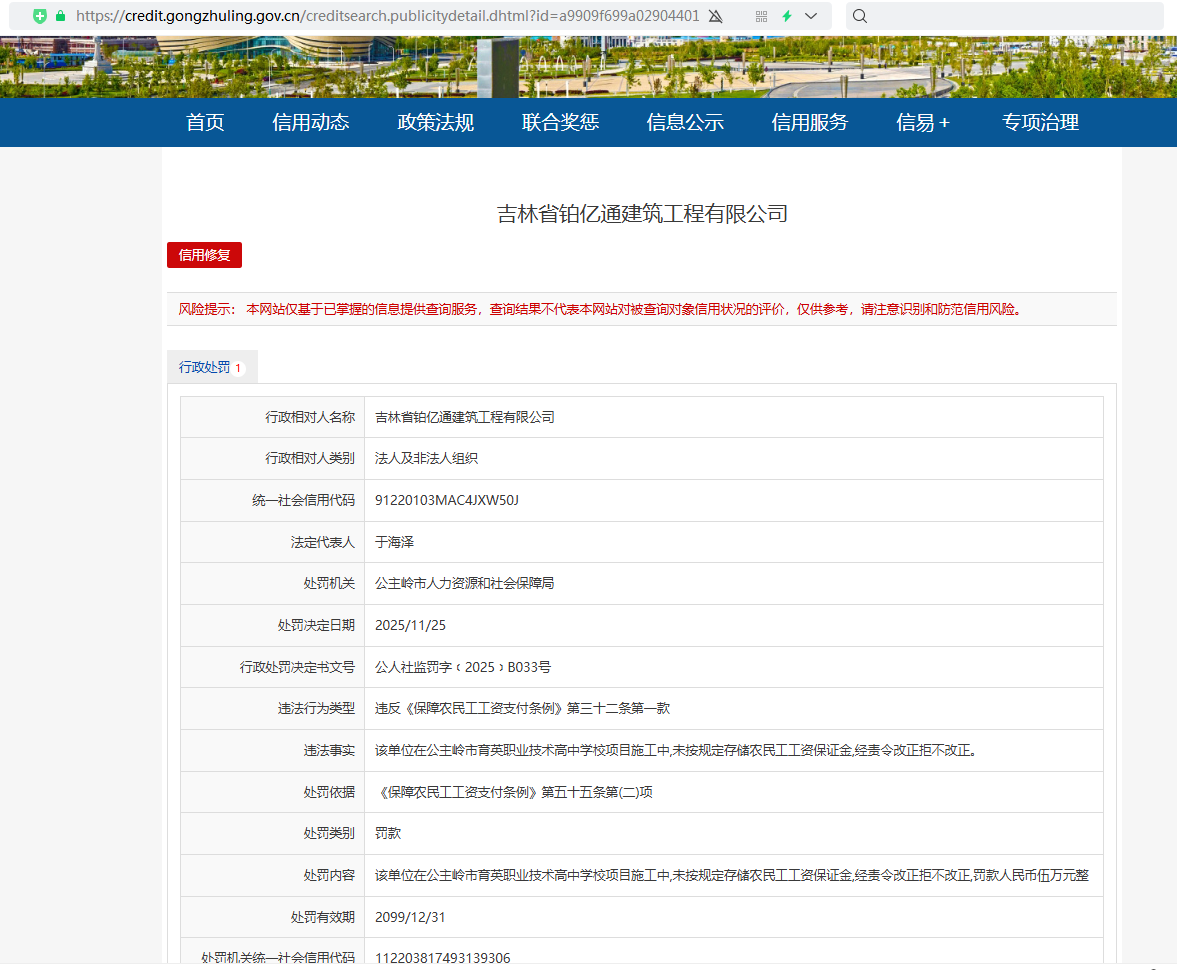Click the company name heading 吉林省铂亿通建筑工程有限公司
Screen dimensions: 1177x970
642,213
